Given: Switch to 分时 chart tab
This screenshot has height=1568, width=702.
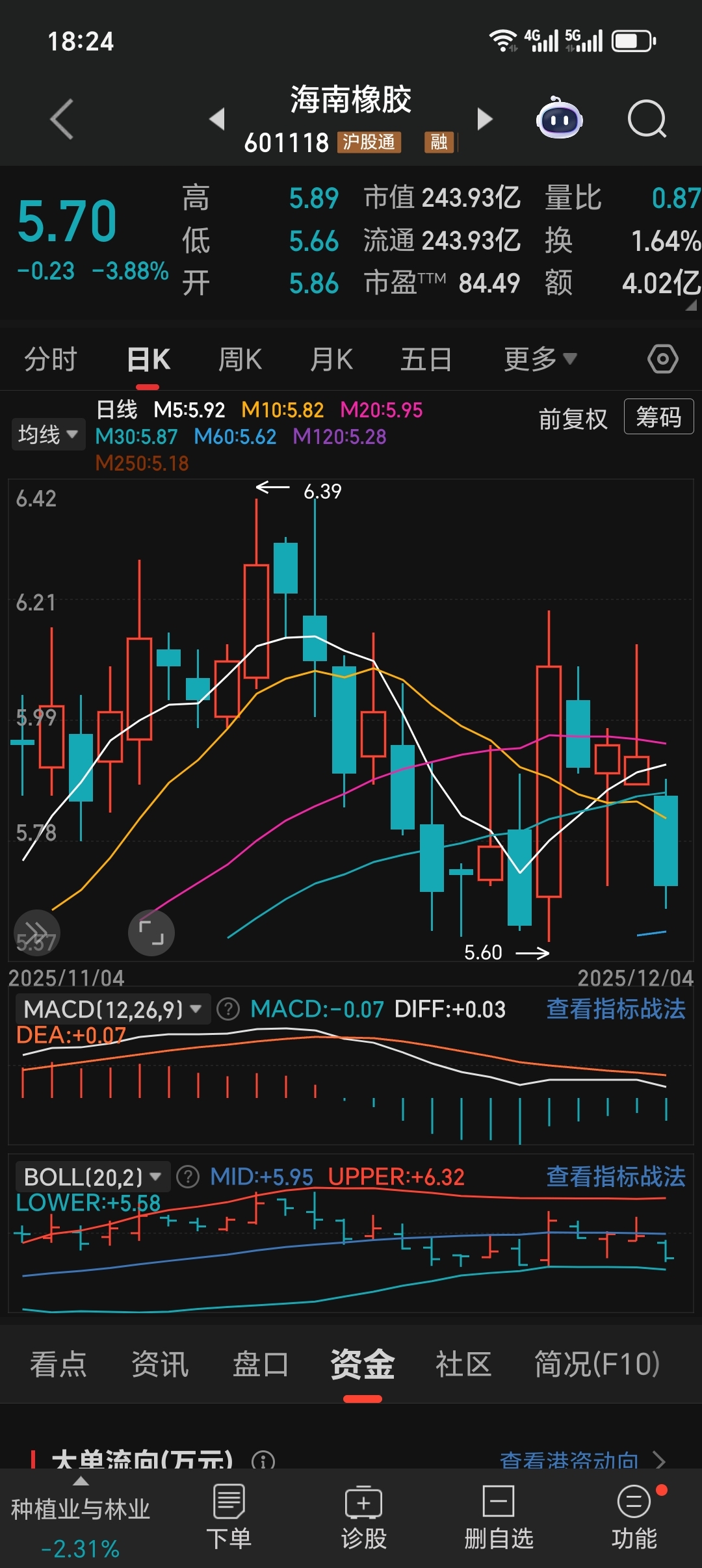Looking at the screenshot, I should point(51,359).
